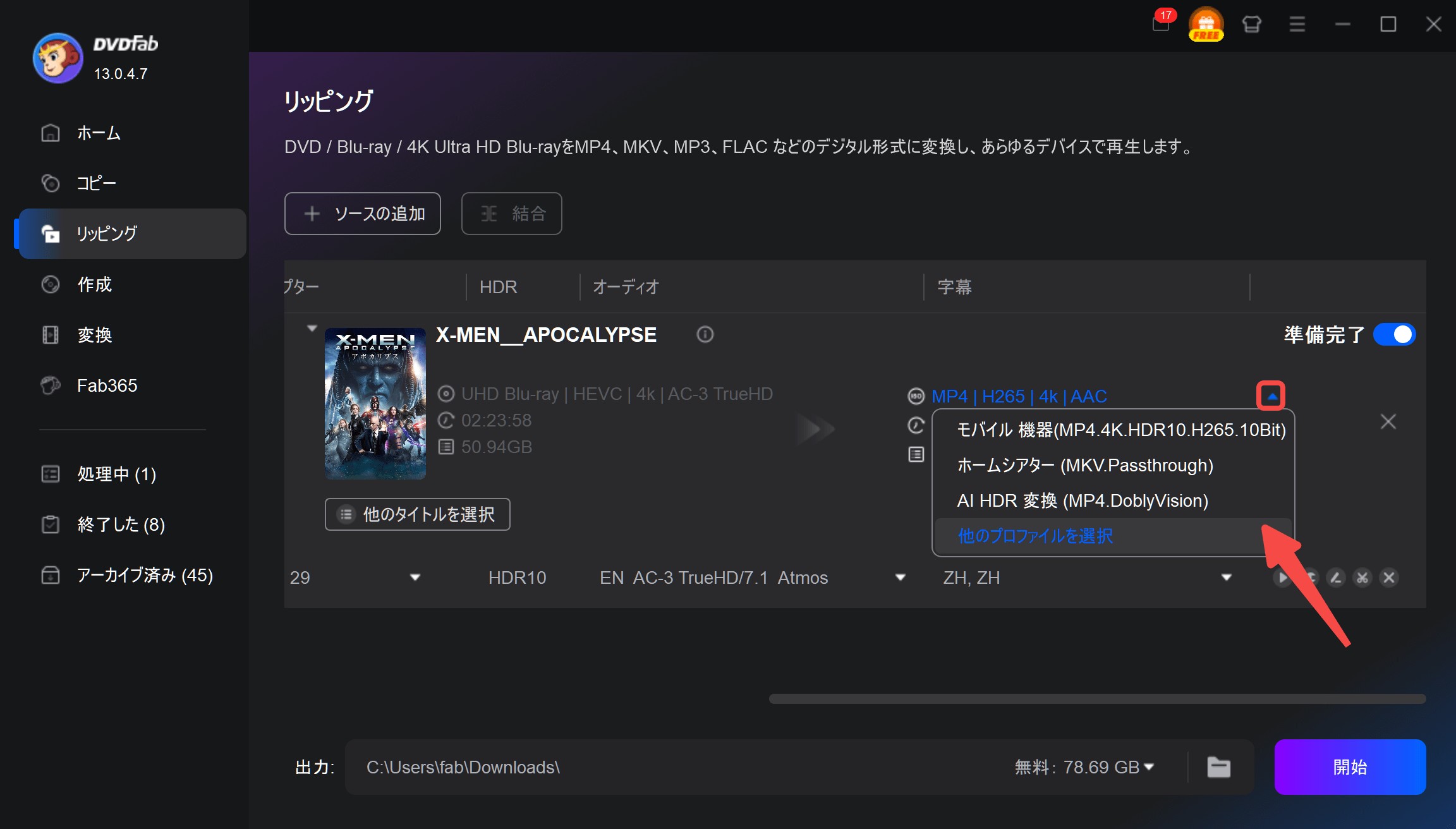Maximize the DVDFab window

click(1388, 24)
